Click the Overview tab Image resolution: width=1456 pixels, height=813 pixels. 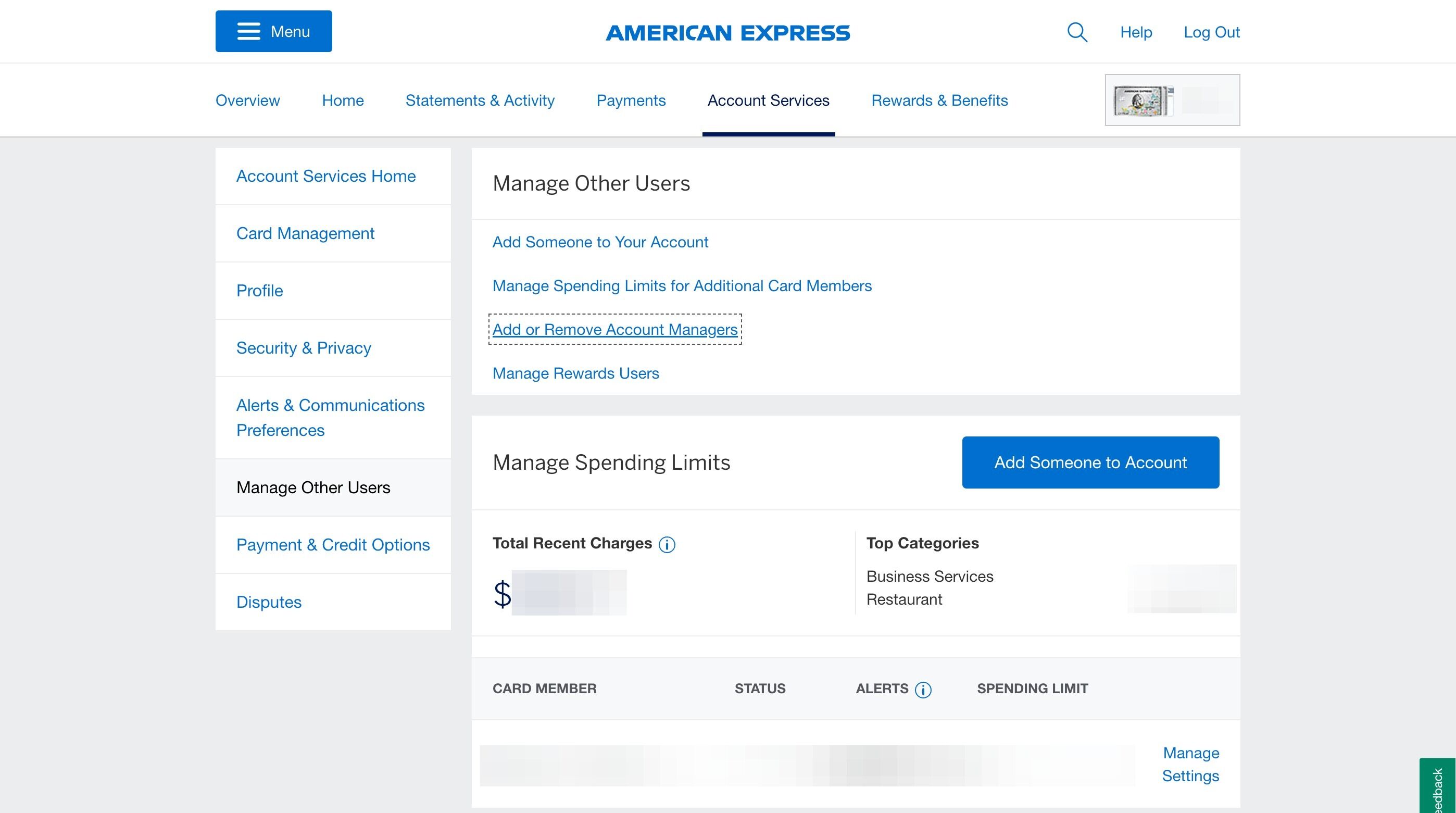[x=247, y=100]
